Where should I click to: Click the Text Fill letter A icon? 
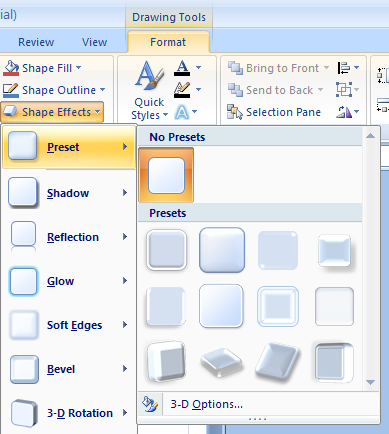pos(182,68)
